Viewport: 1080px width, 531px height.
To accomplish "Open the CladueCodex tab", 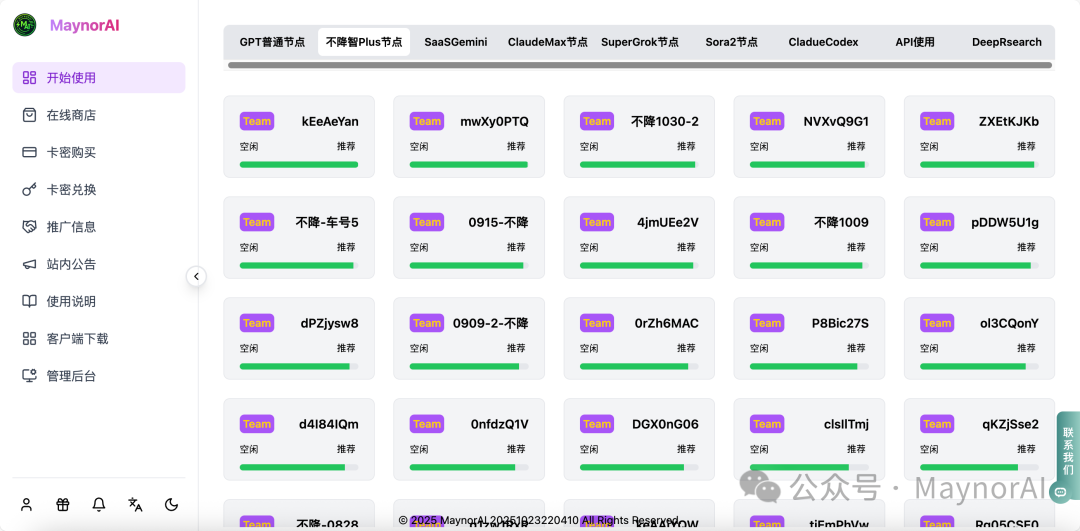I will click(x=823, y=42).
